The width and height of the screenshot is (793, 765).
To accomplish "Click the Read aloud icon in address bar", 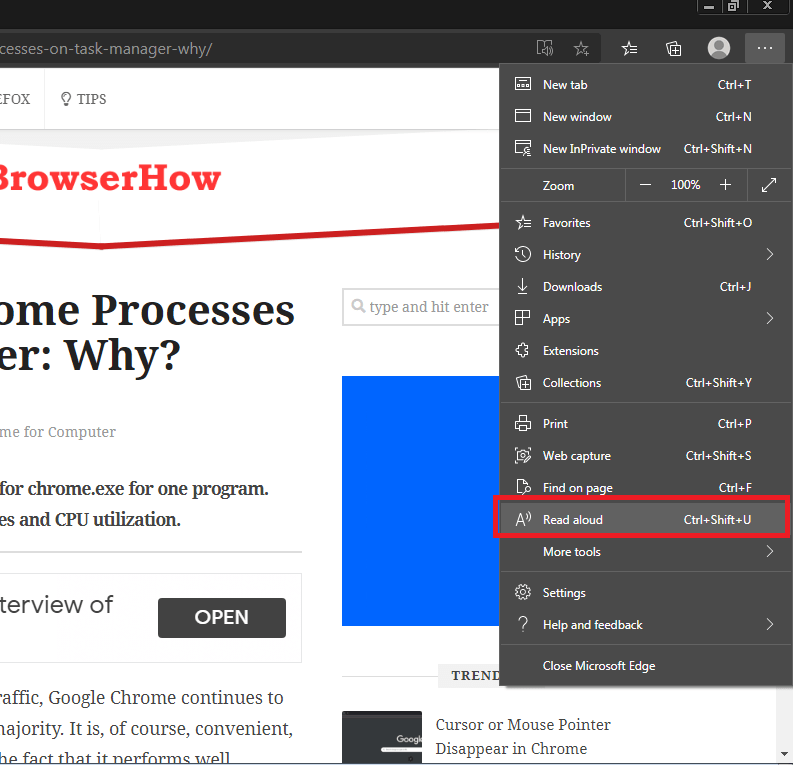I will click(545, 49).
